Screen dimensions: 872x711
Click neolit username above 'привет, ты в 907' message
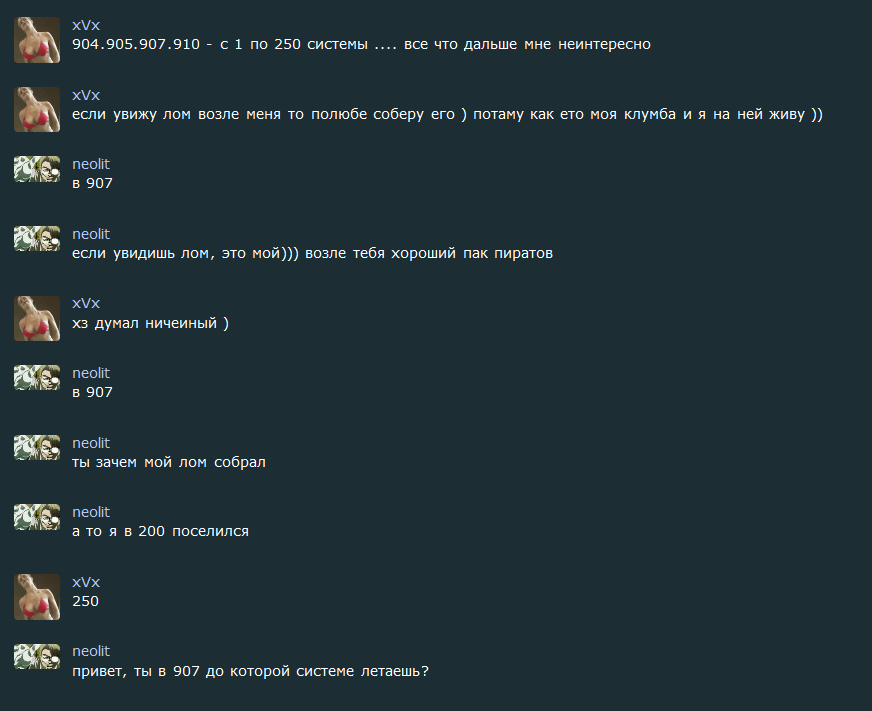pos(91,651)
